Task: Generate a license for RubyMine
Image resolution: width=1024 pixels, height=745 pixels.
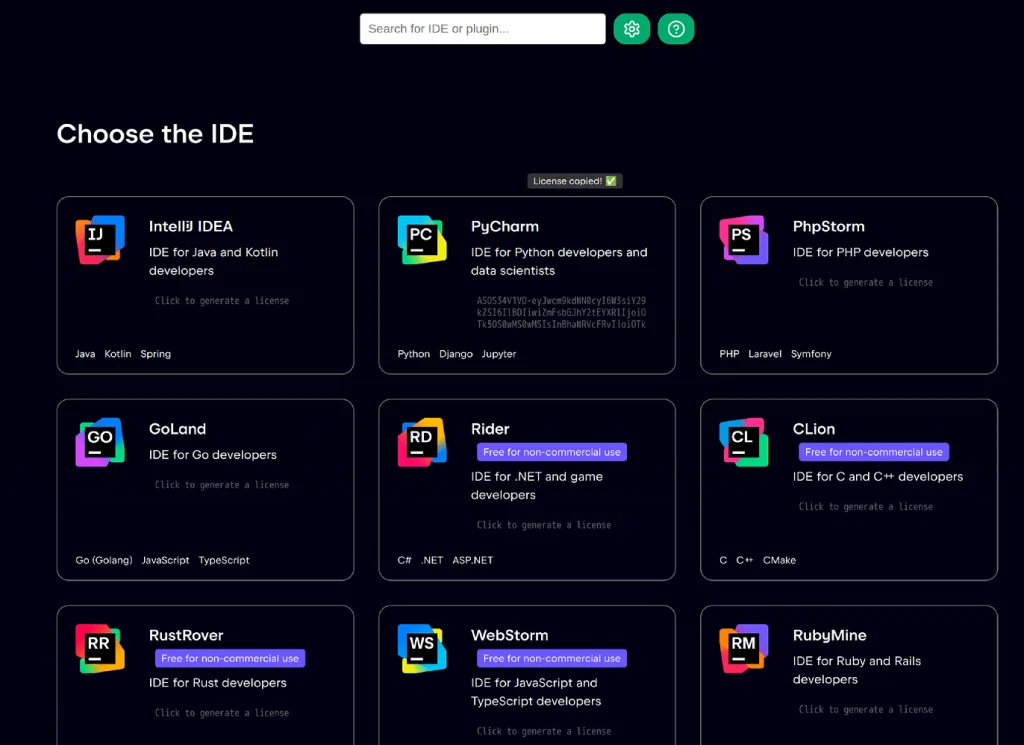Action: pyautogui.click(x=866, y=709)
